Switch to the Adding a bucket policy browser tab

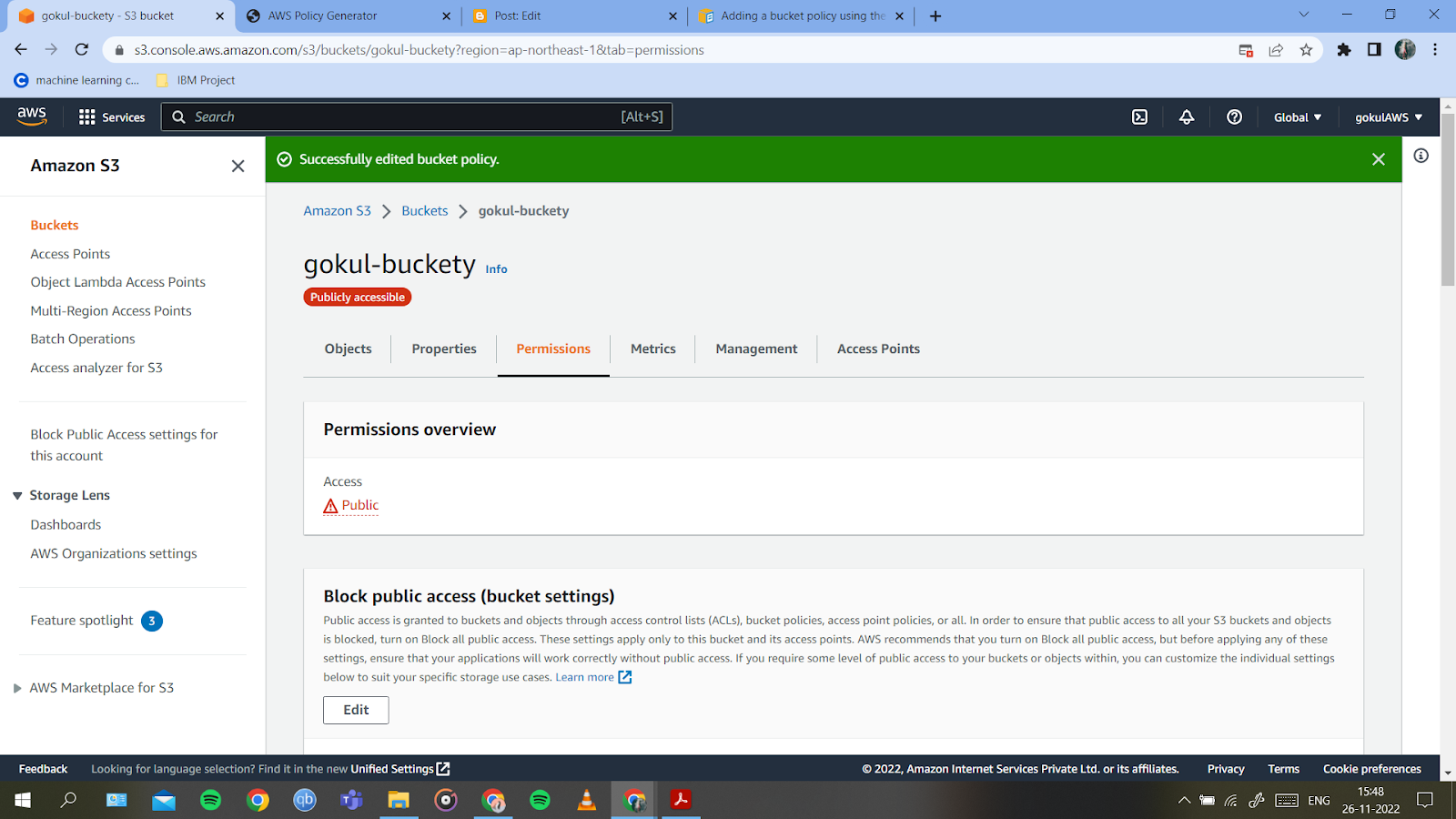point(801,15)
